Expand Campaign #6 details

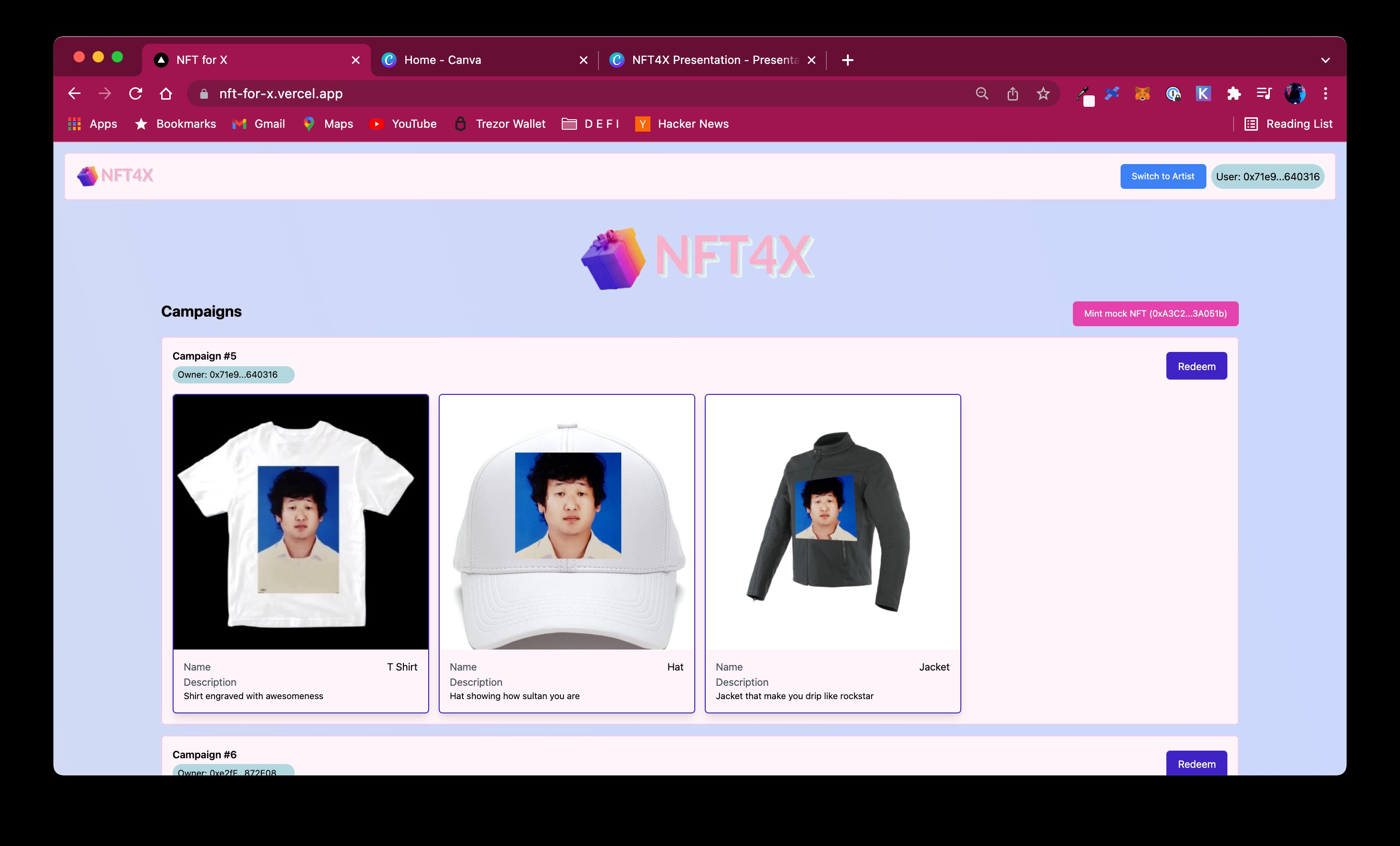[x=205, y=754]
